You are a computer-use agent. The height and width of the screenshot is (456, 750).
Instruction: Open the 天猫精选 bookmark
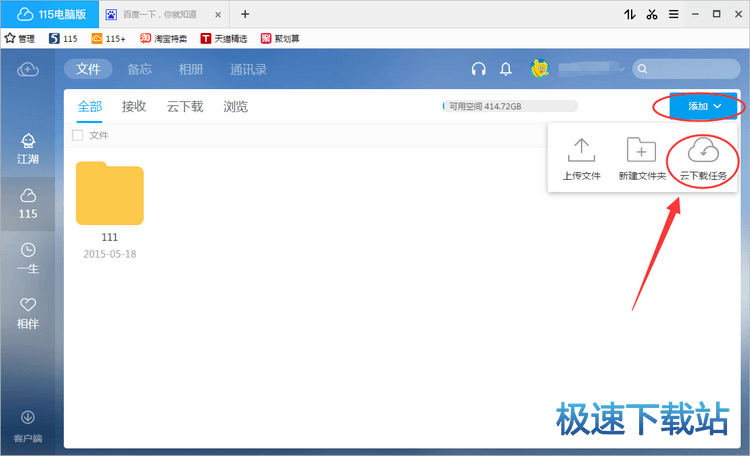[x=224, y=38]
